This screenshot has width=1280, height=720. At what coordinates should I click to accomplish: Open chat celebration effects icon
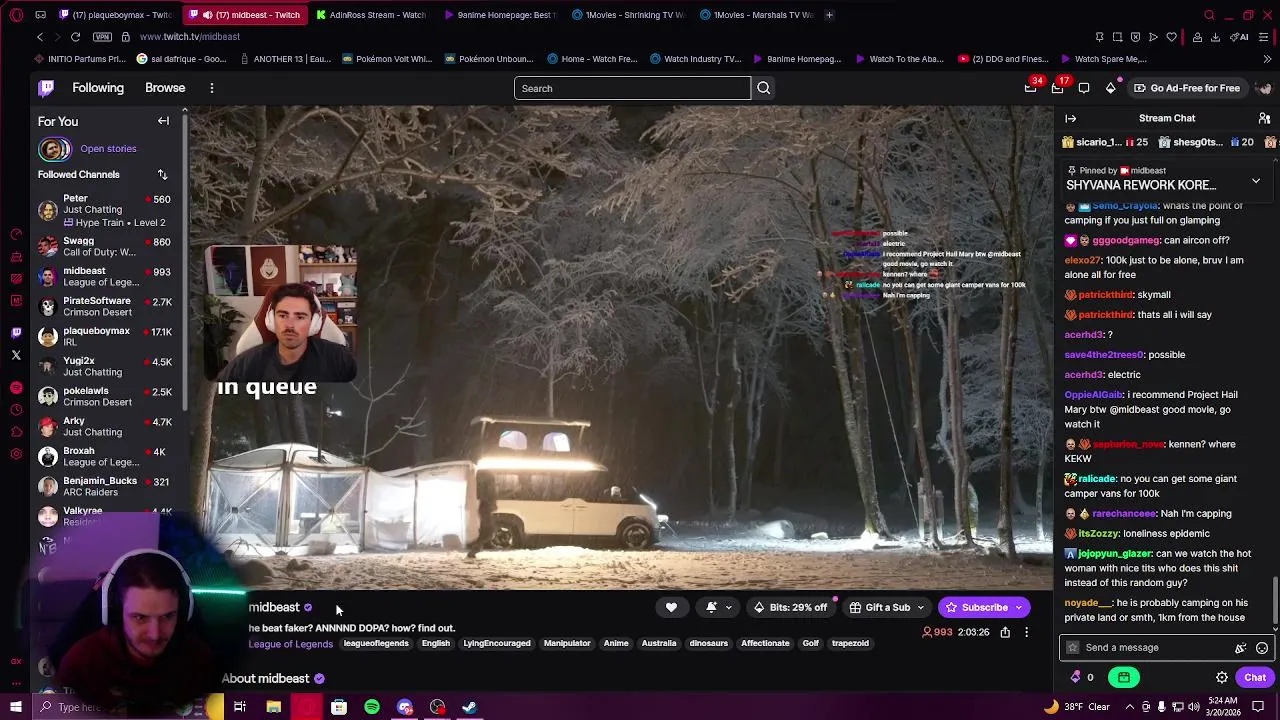coord(1241,648)
